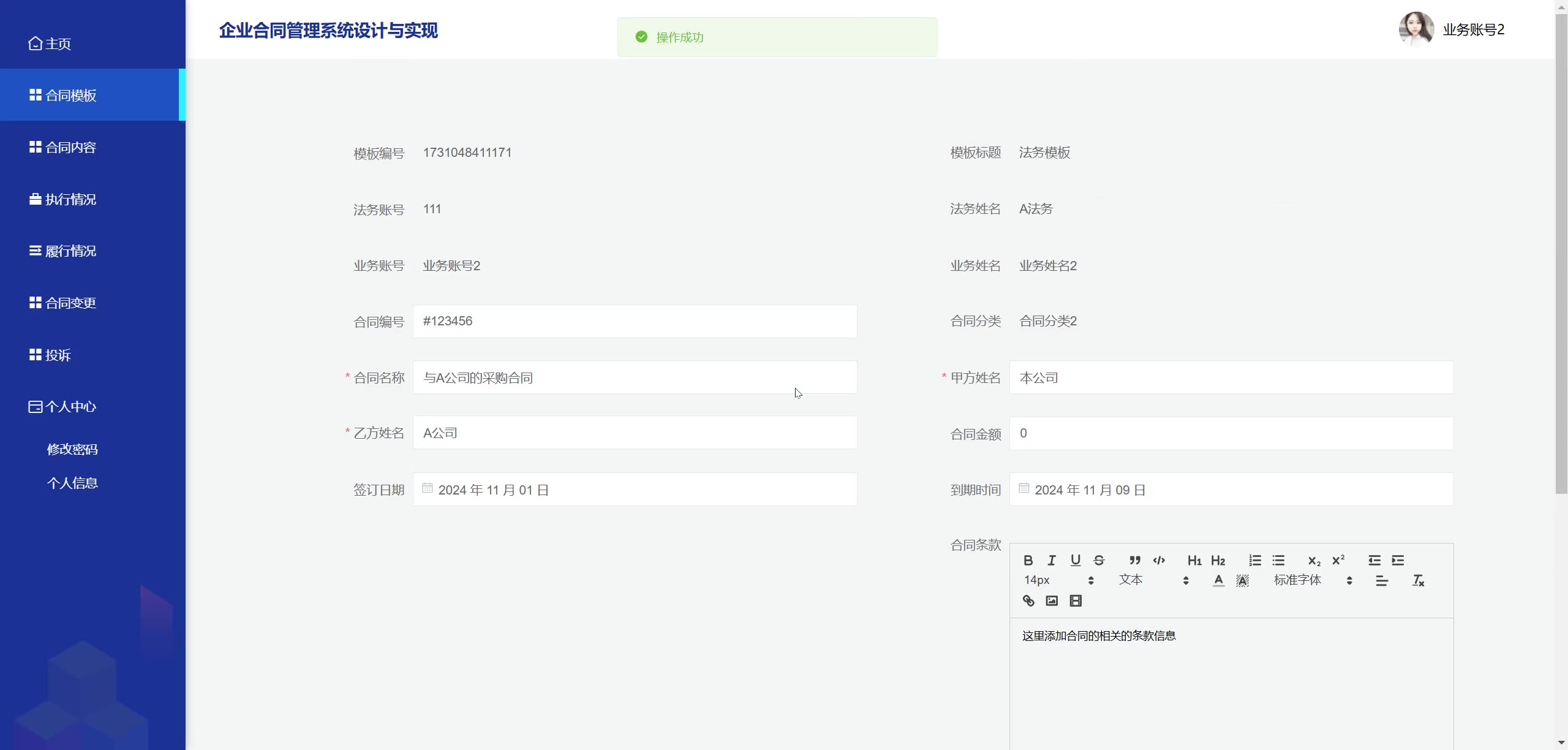Toggle strikethrough text formatting

(x=1099, y=560)
